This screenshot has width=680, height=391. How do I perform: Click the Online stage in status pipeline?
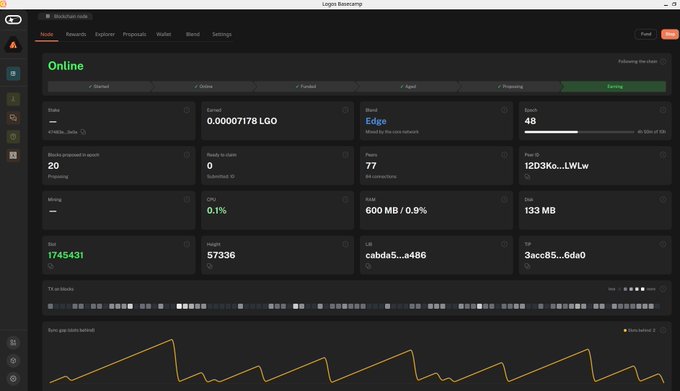tap(203, 87)
